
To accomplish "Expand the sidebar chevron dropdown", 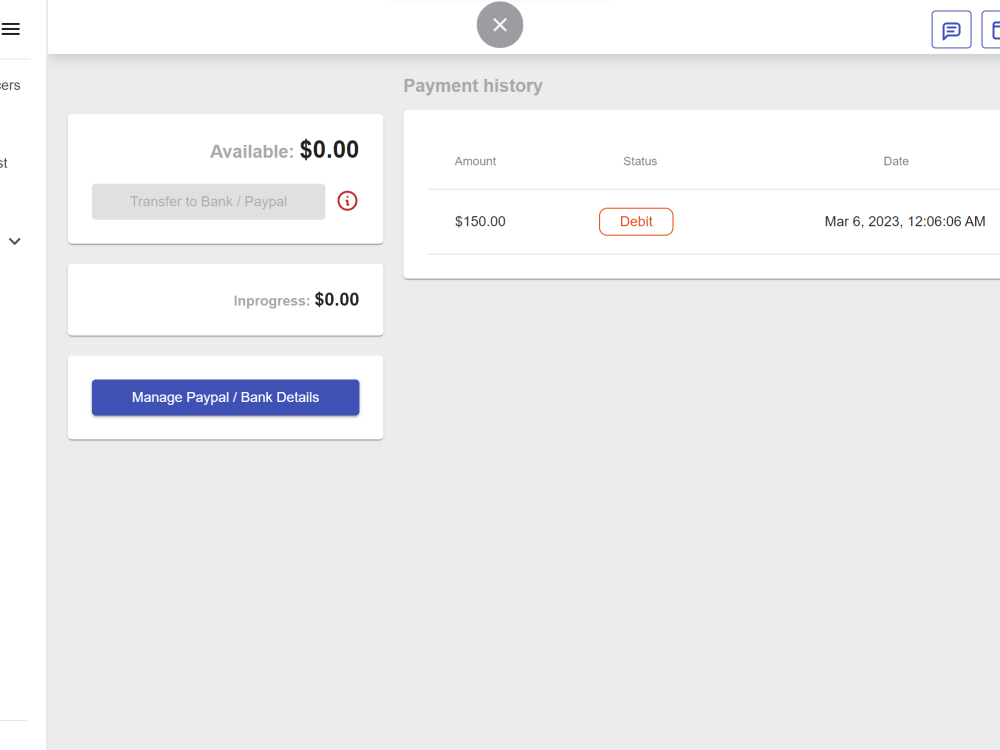I will pyautogui.click(x=15, y=241).
